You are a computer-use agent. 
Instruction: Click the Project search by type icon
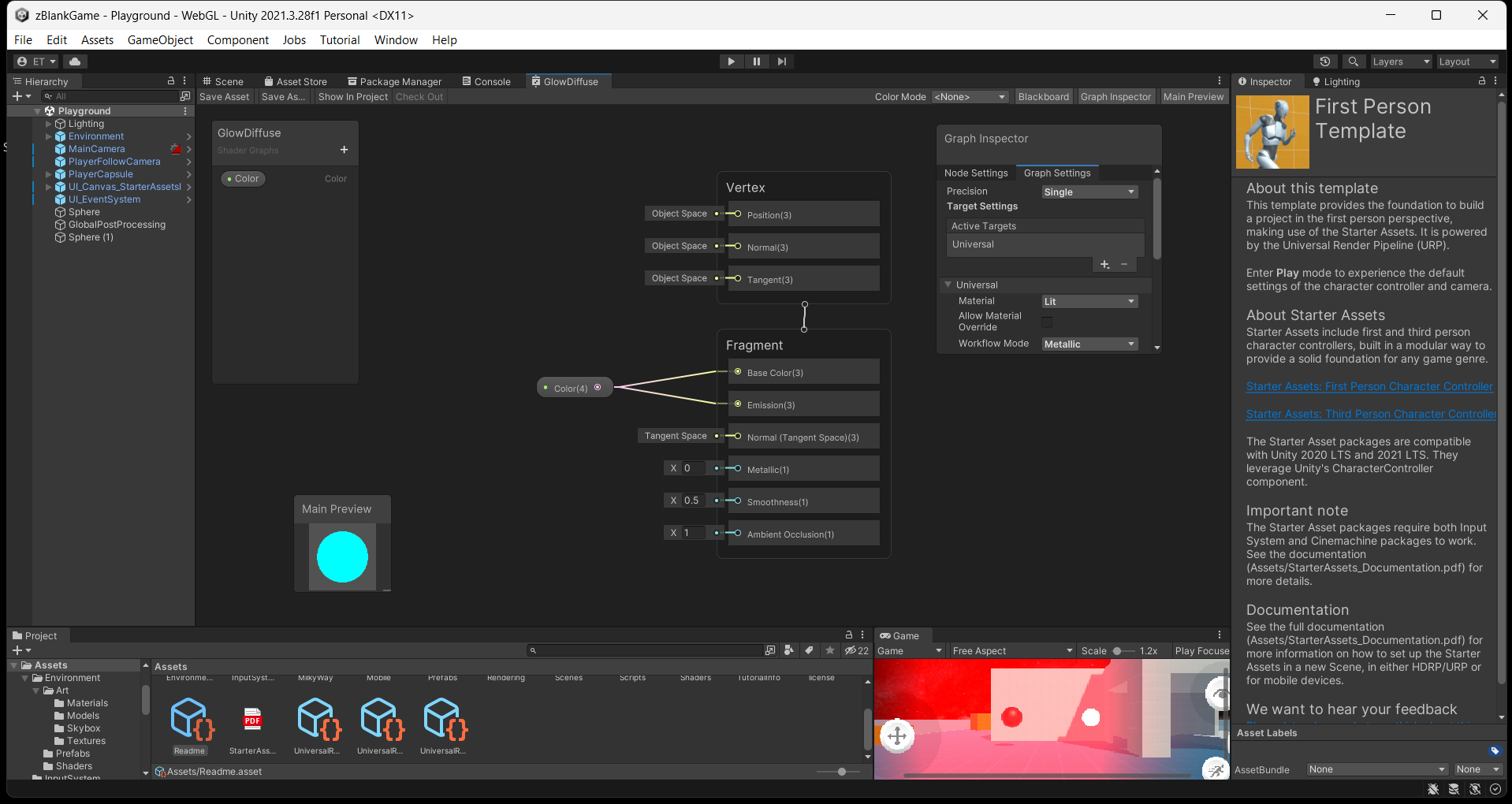(789, 650)
